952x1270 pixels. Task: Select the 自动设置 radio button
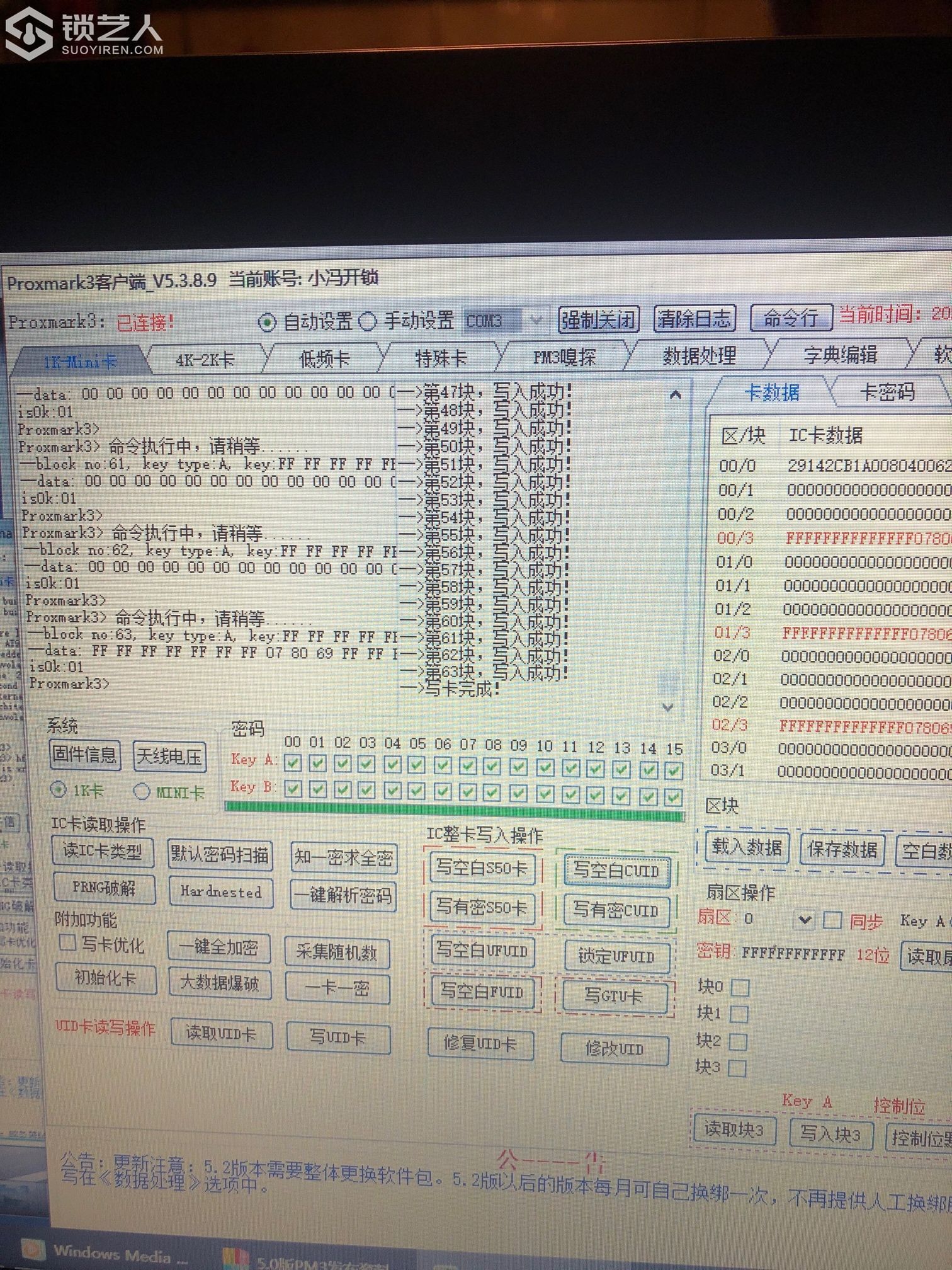pyautogui.click(x=267, y=323)
